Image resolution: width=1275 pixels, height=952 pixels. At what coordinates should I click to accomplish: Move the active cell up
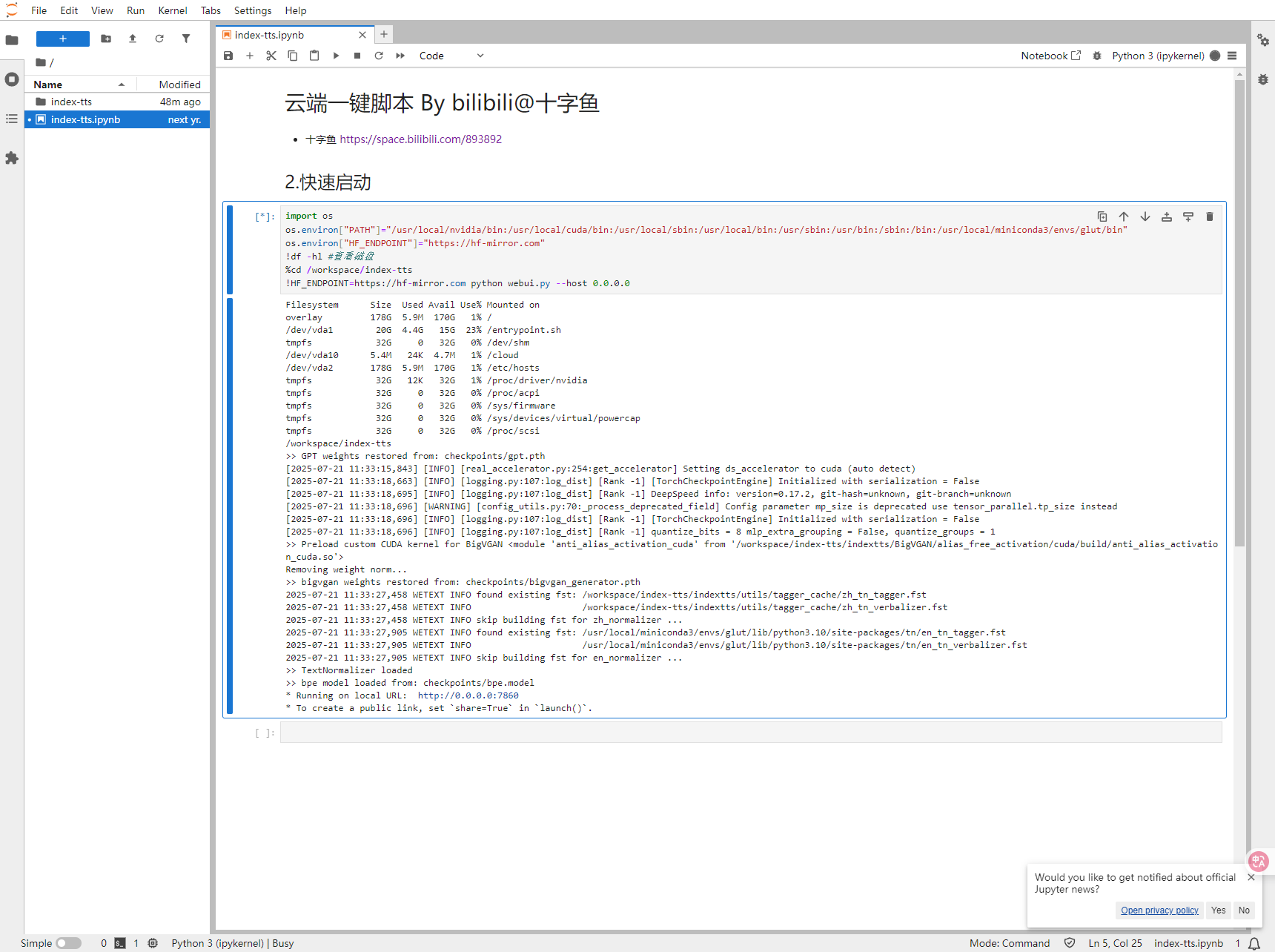(x=1124, y=216)
